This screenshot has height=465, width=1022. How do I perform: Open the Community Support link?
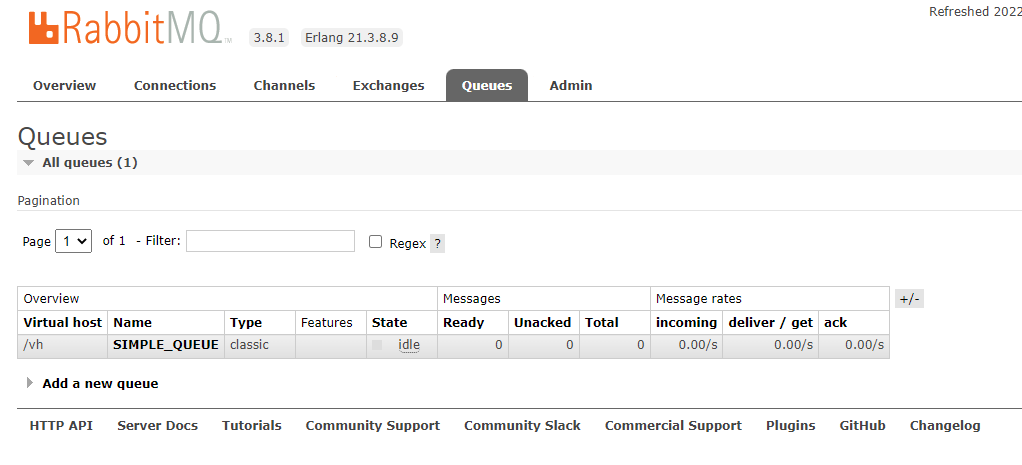point(373,426)
